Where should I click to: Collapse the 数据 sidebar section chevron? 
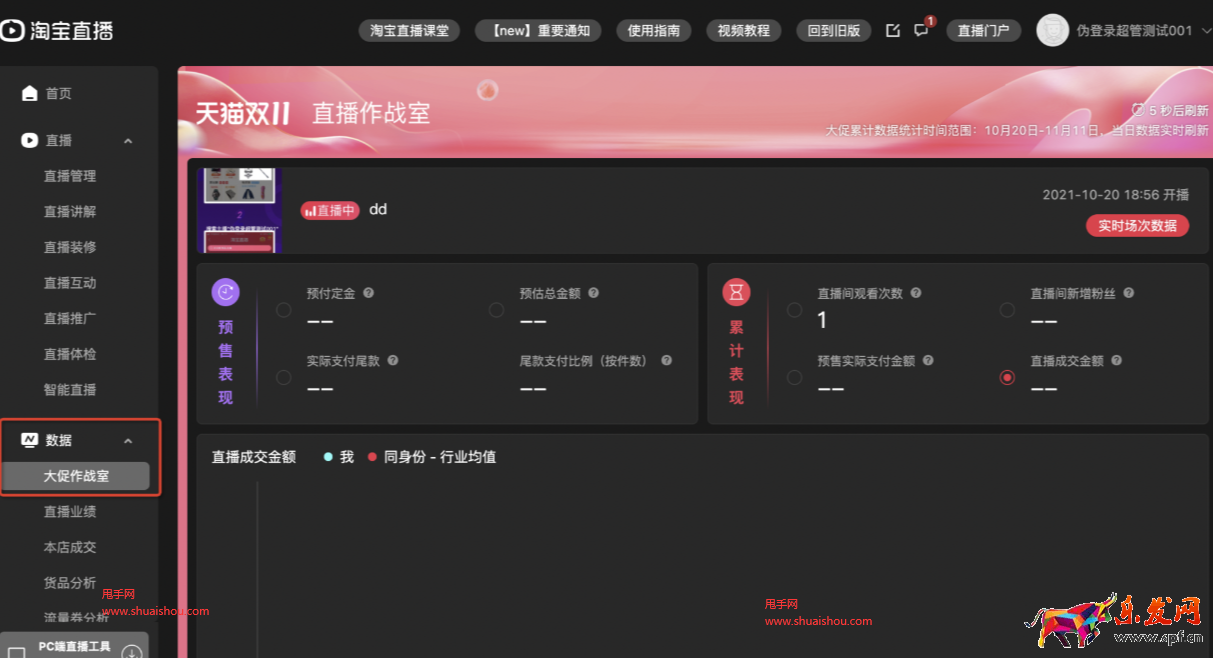click(128, 441)
